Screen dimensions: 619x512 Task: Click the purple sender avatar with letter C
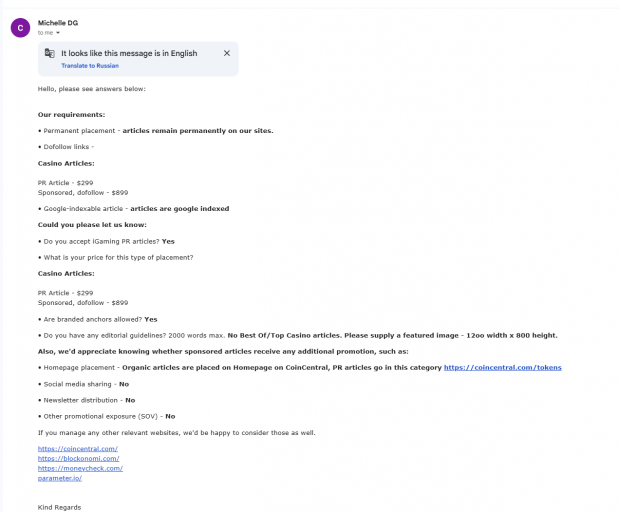coord(20,28)
